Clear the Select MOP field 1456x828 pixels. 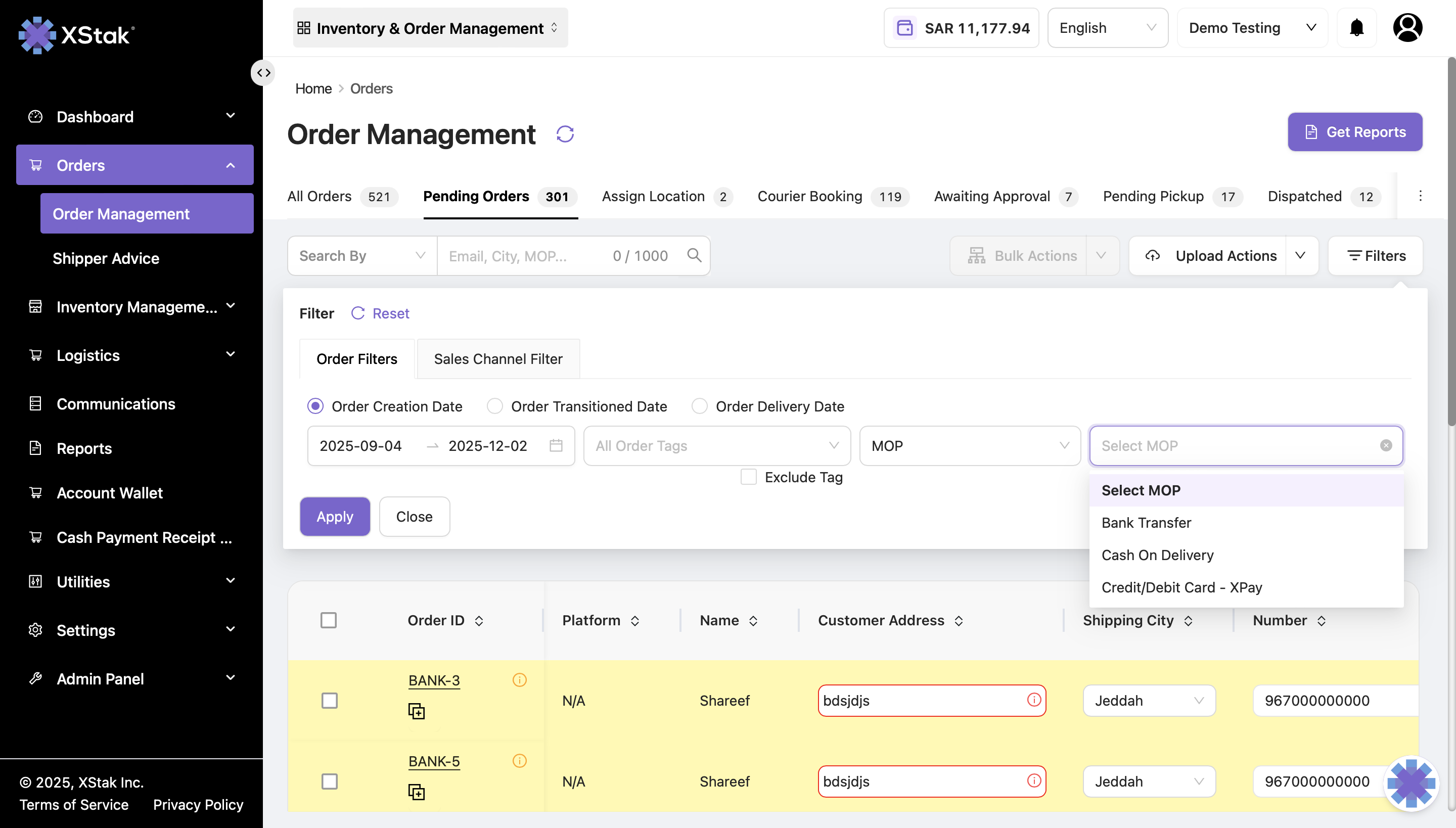click(1385, 446)
